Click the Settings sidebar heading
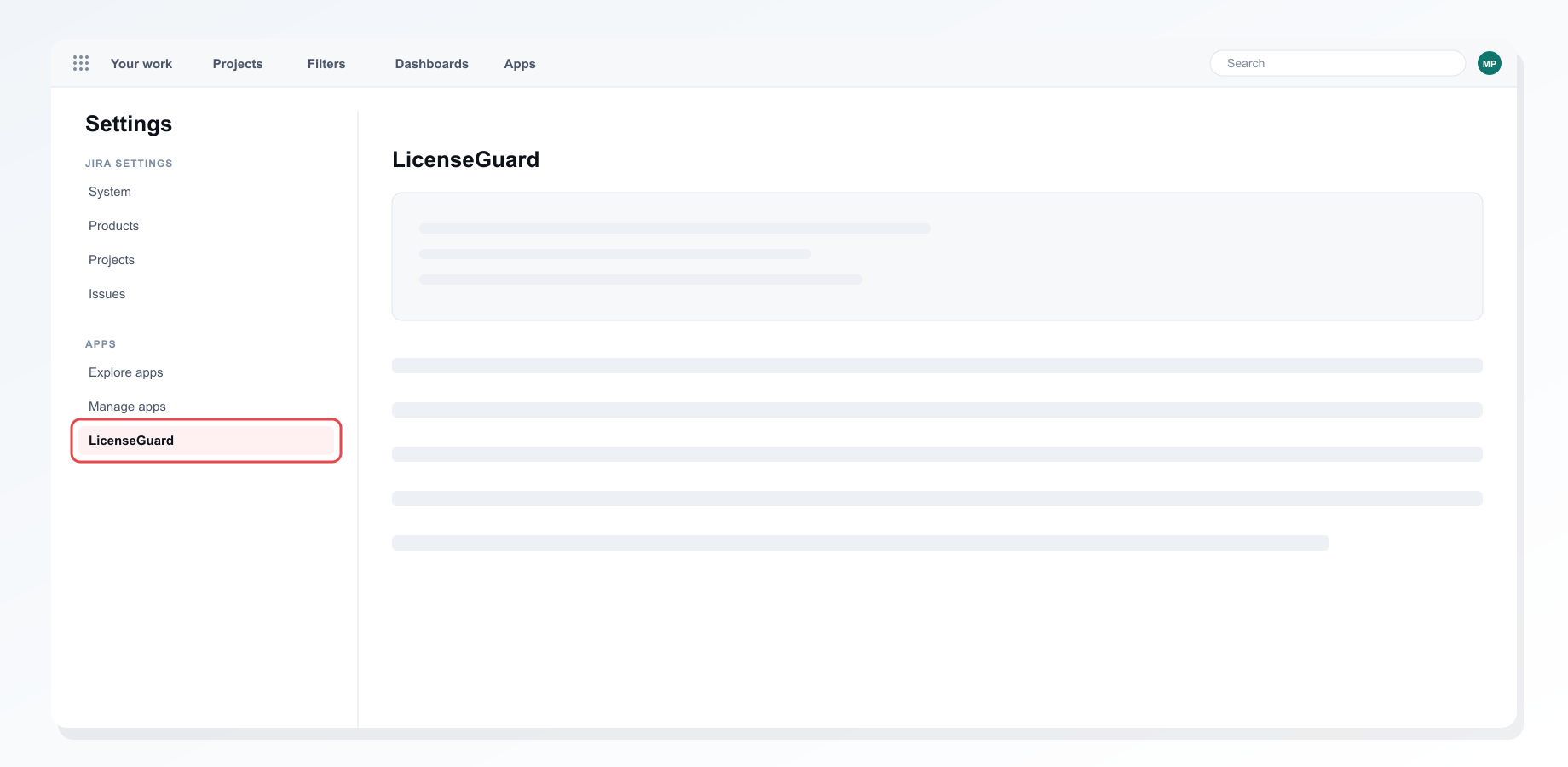Image resolution: width=1568 pixels, height=767 pixels. (x=129, y=124)
